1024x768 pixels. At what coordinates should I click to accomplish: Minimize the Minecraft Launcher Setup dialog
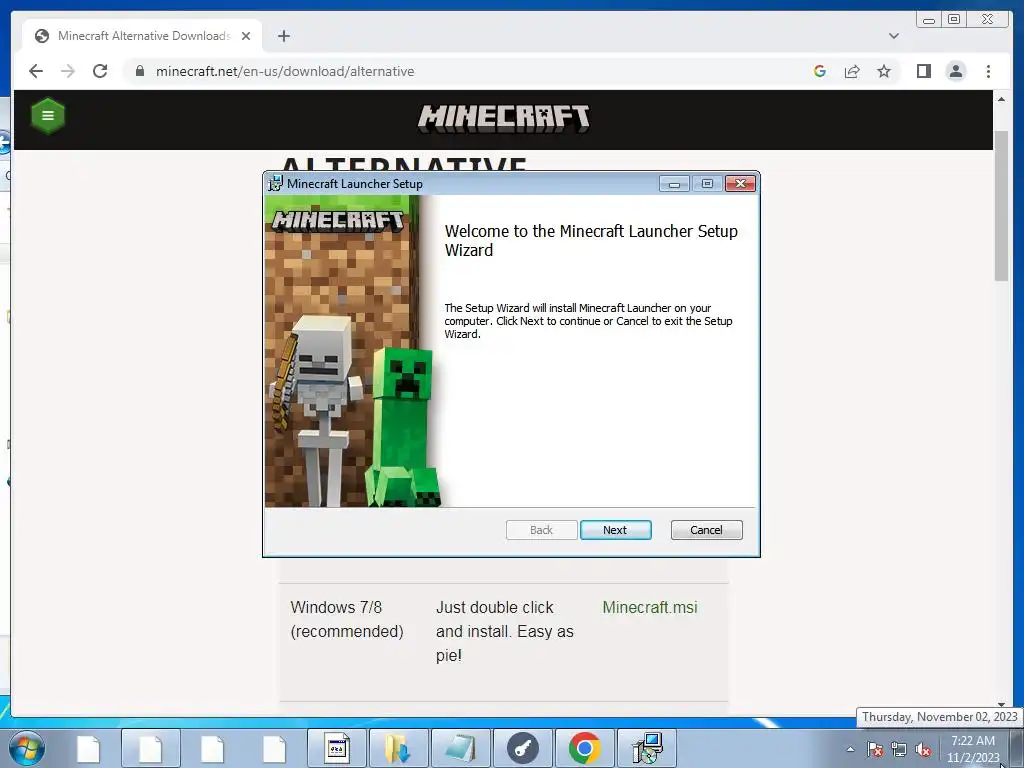click(x=674, y=184)
